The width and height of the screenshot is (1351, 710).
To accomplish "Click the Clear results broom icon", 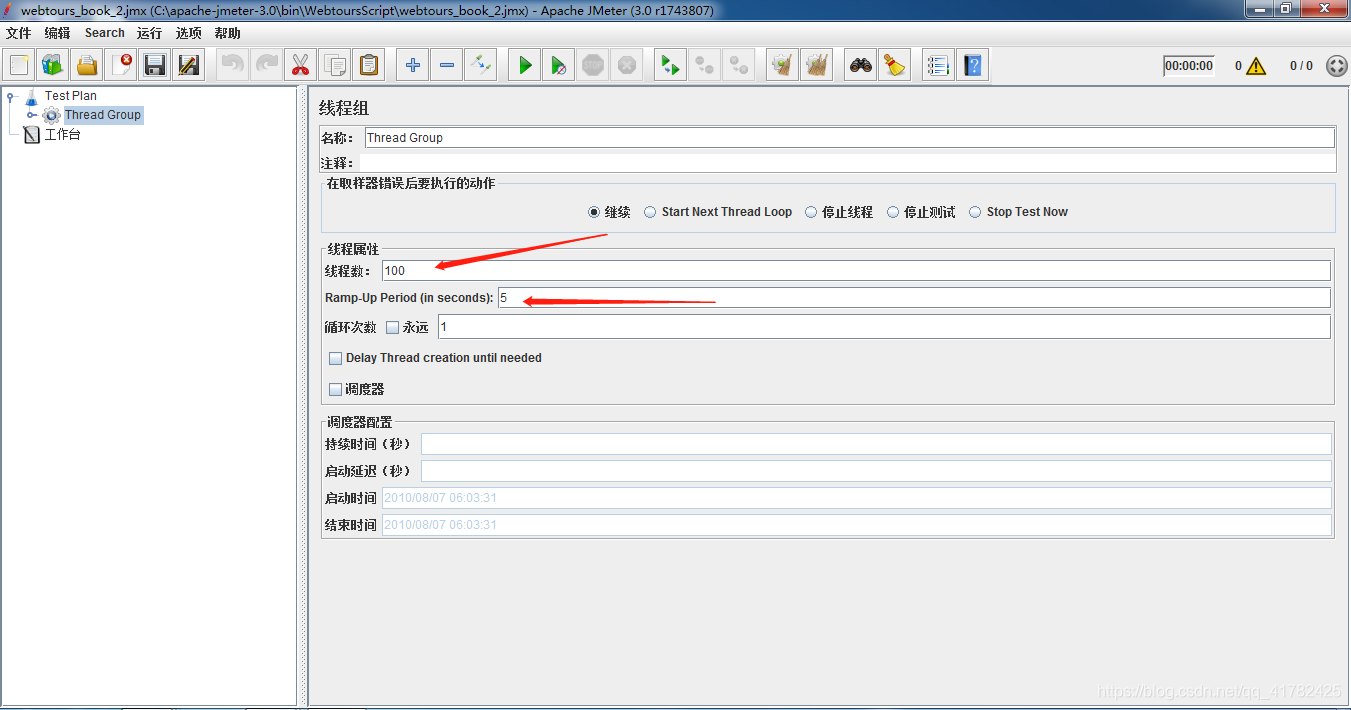I will pos(783,66).
